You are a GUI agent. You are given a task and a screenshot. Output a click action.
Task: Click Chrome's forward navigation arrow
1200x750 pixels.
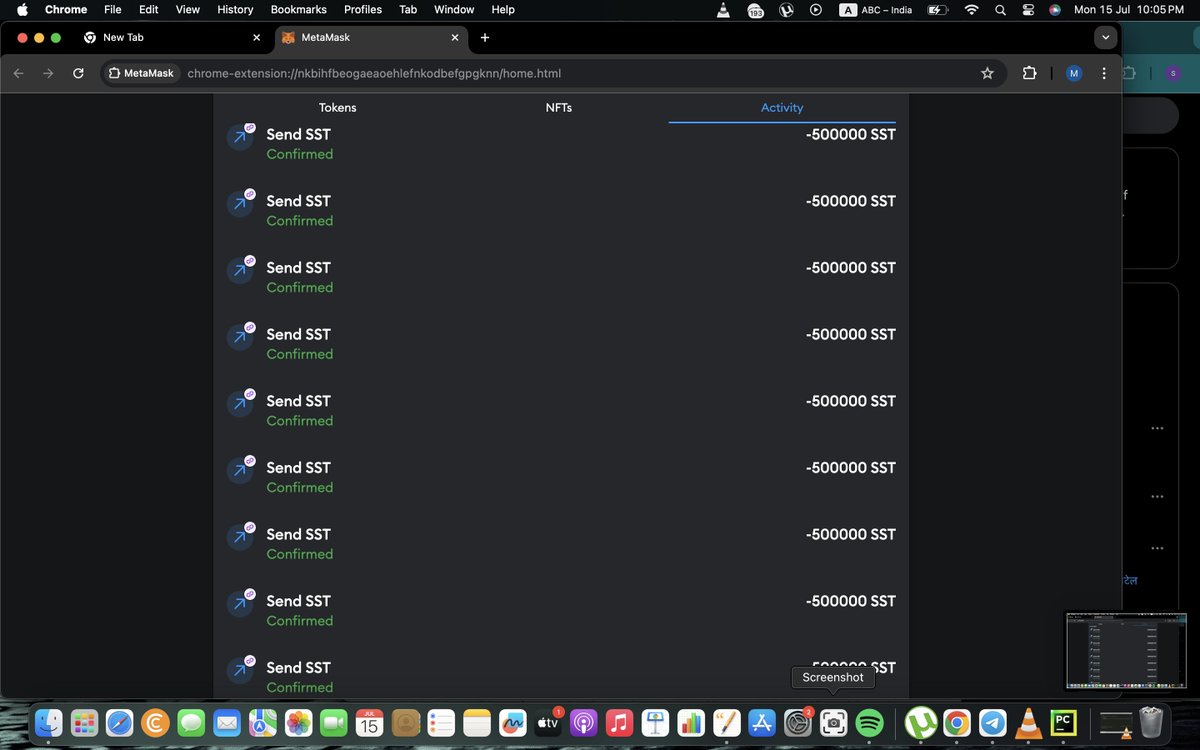(x=48, y=73)
